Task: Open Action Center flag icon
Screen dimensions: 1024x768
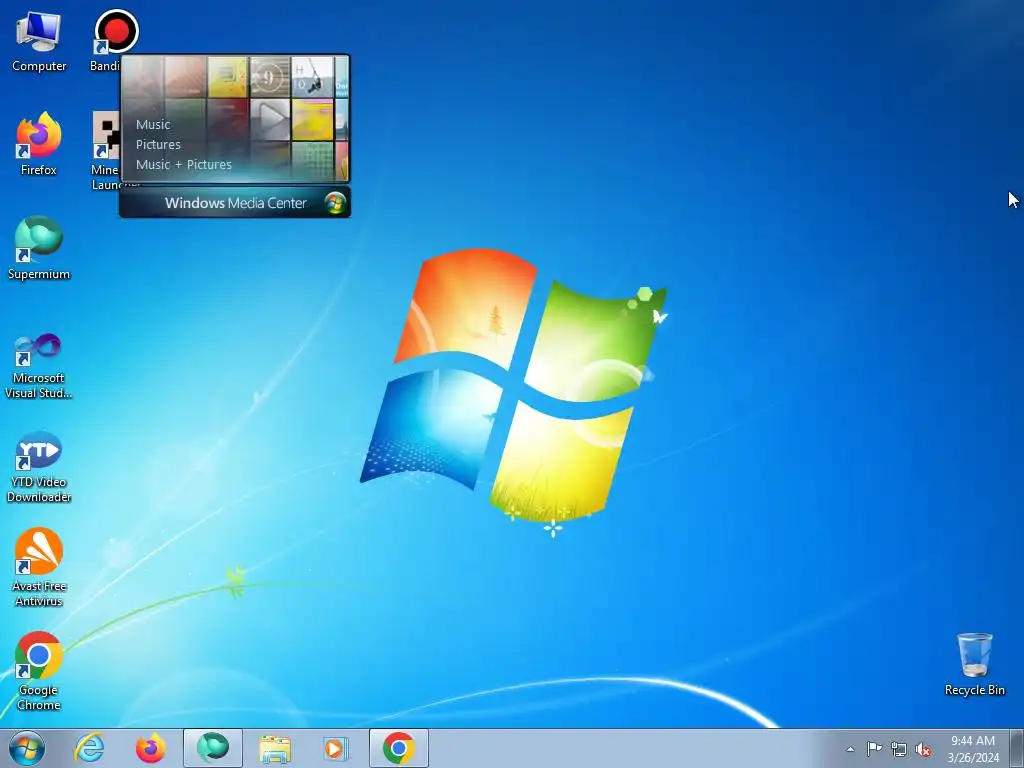Action: [874, 749]
